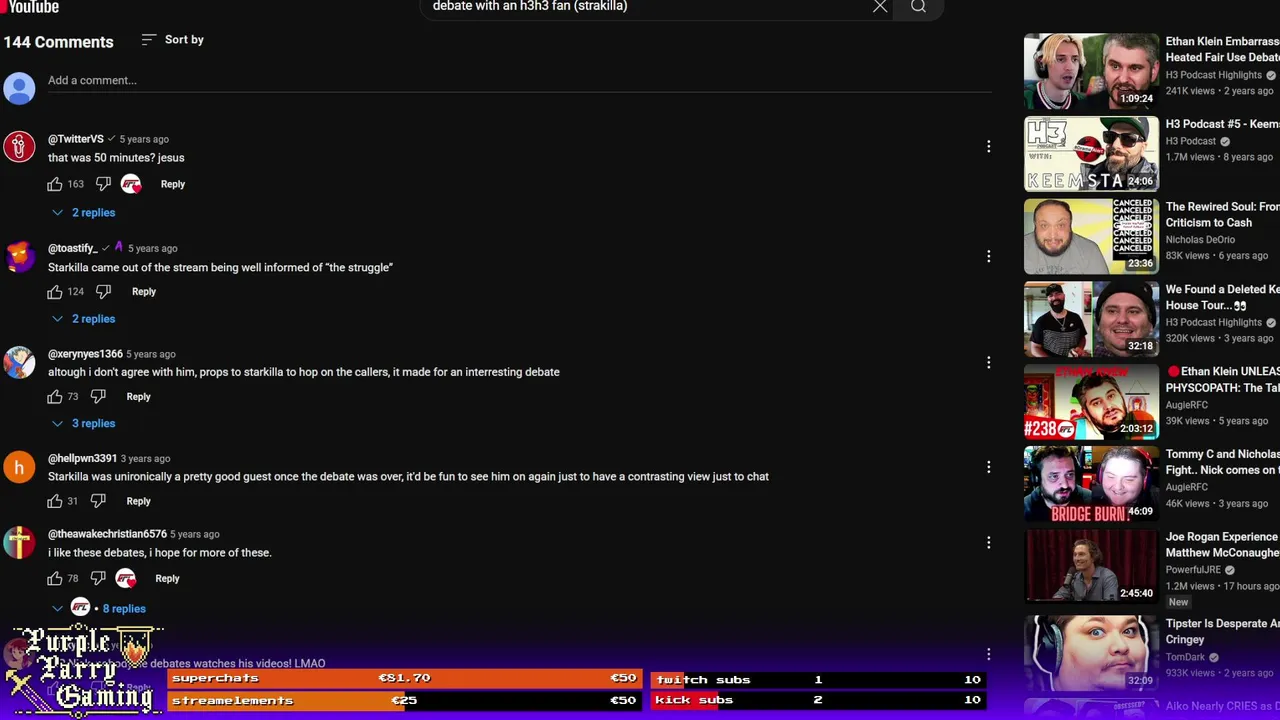Open @xerynyes1366 channel name link
This screenshot has height=720, width=1280.
tap(85, 354)
